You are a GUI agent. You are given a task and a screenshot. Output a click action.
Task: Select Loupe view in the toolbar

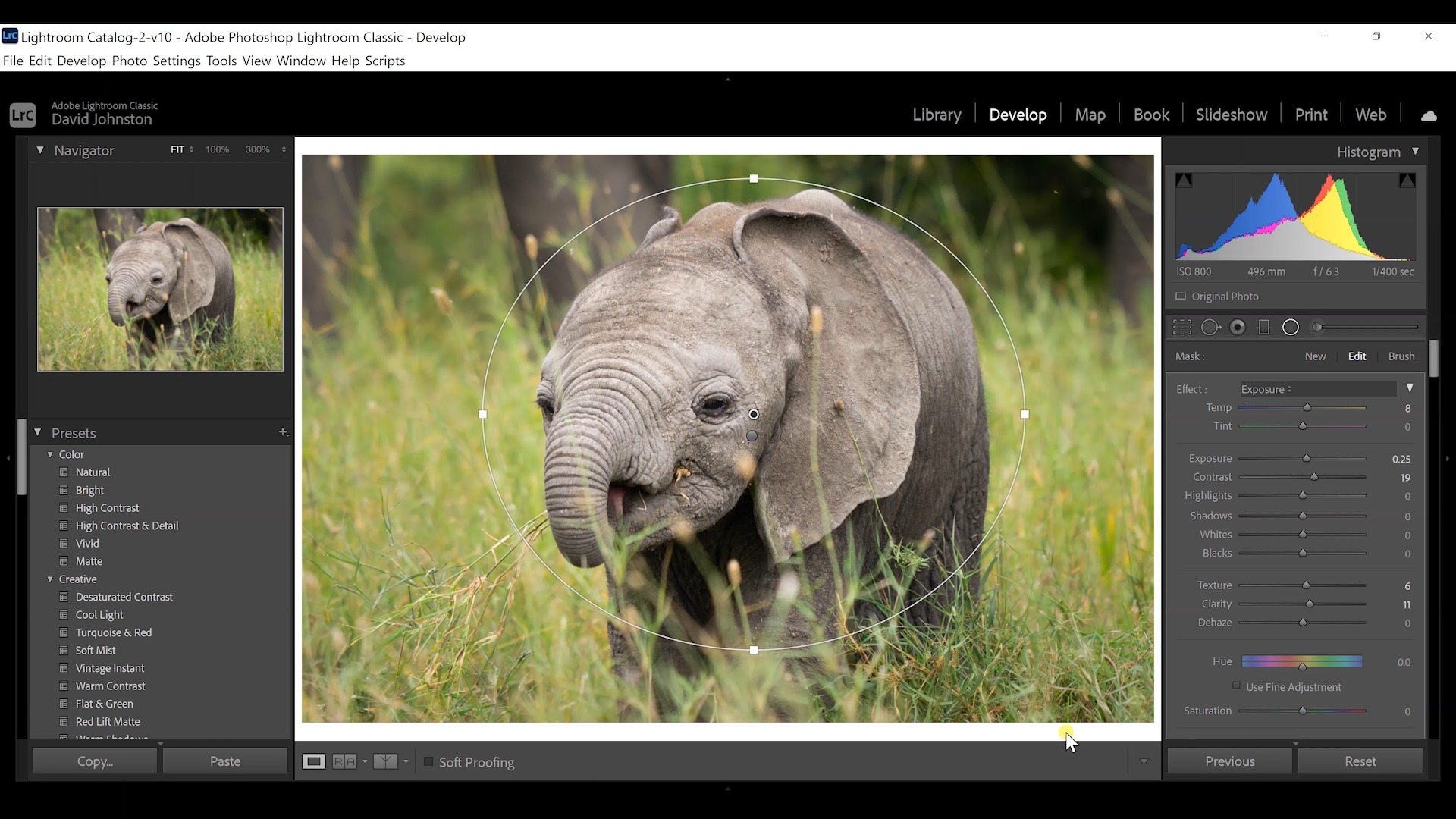tap(314, 761)
